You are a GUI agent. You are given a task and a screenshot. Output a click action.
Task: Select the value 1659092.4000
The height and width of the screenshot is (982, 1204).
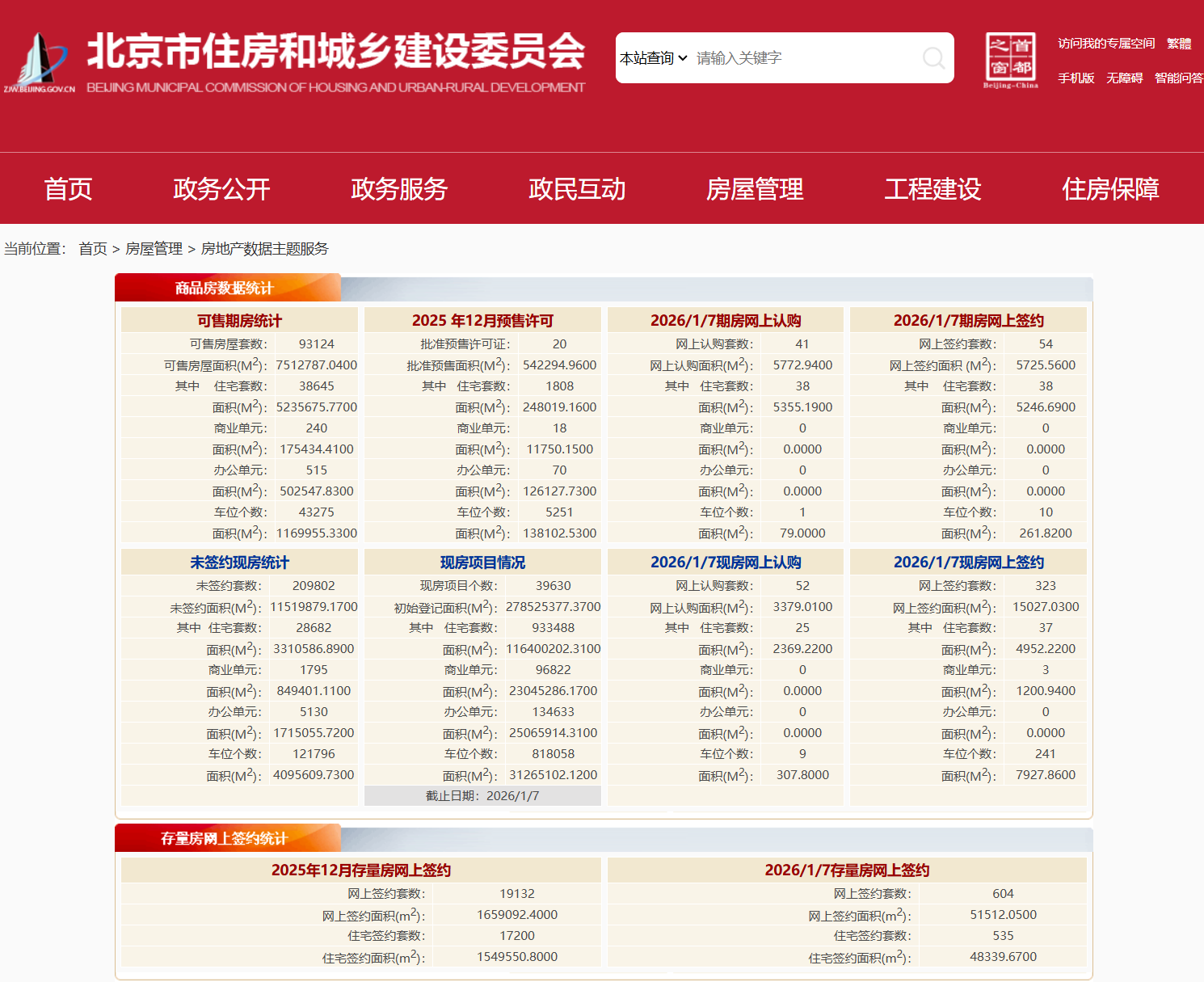click(x=517, y=915)
